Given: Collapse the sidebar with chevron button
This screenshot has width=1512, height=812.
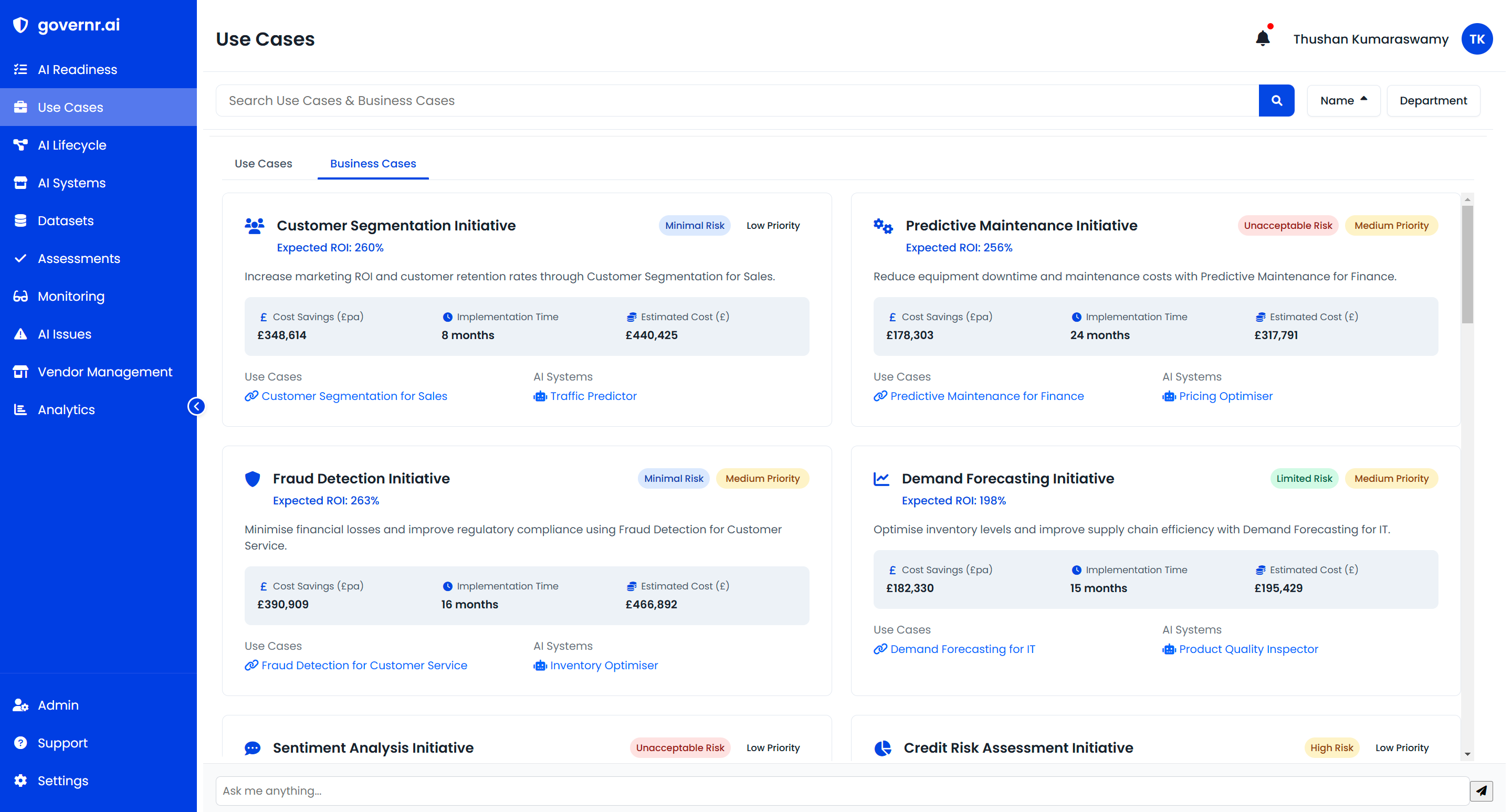Looking at the screenshot, I should click(196, 407).
